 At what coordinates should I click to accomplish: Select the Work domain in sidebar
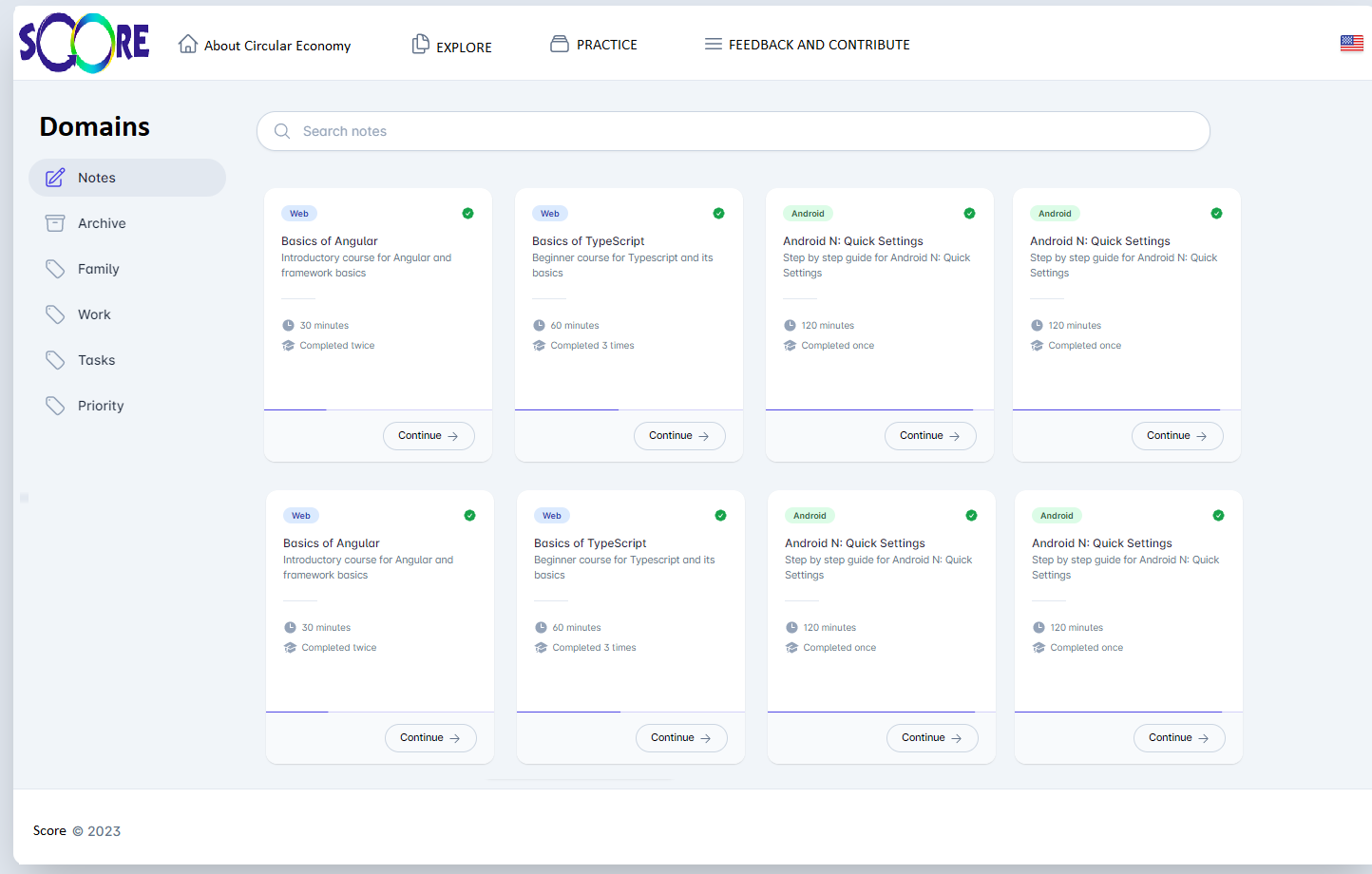(94, 314)
